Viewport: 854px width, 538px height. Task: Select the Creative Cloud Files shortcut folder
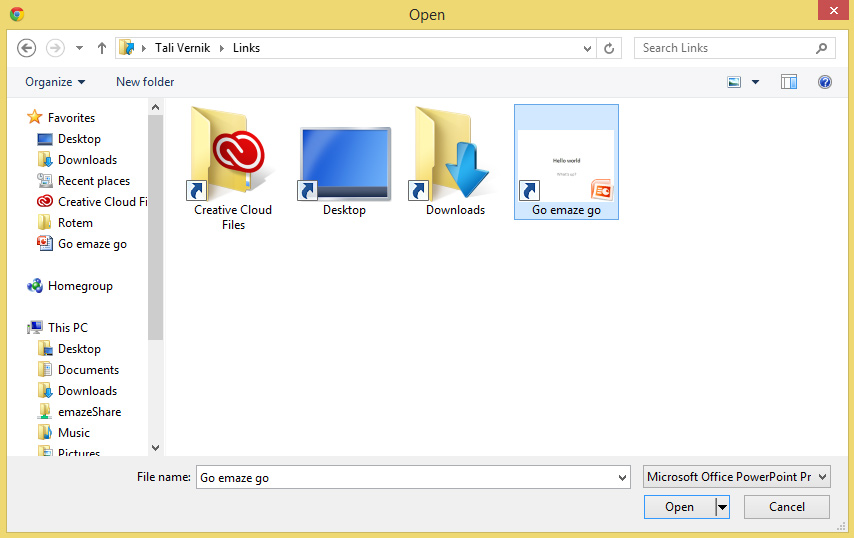(x=233, y=168)
